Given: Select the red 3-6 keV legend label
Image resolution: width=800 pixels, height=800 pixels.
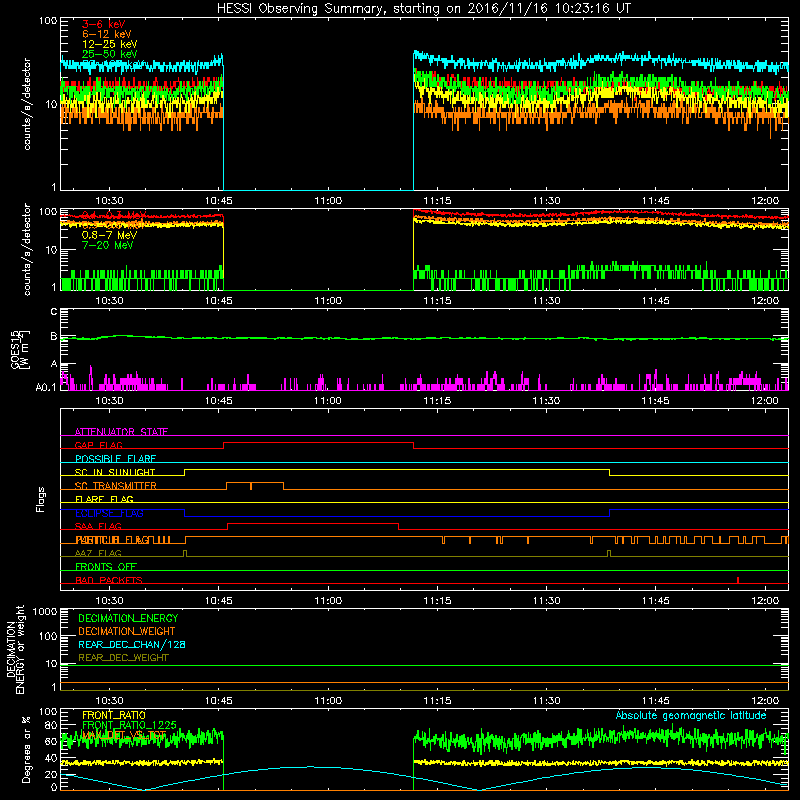Looking at the screenshot, I should [x=103, y=24].
